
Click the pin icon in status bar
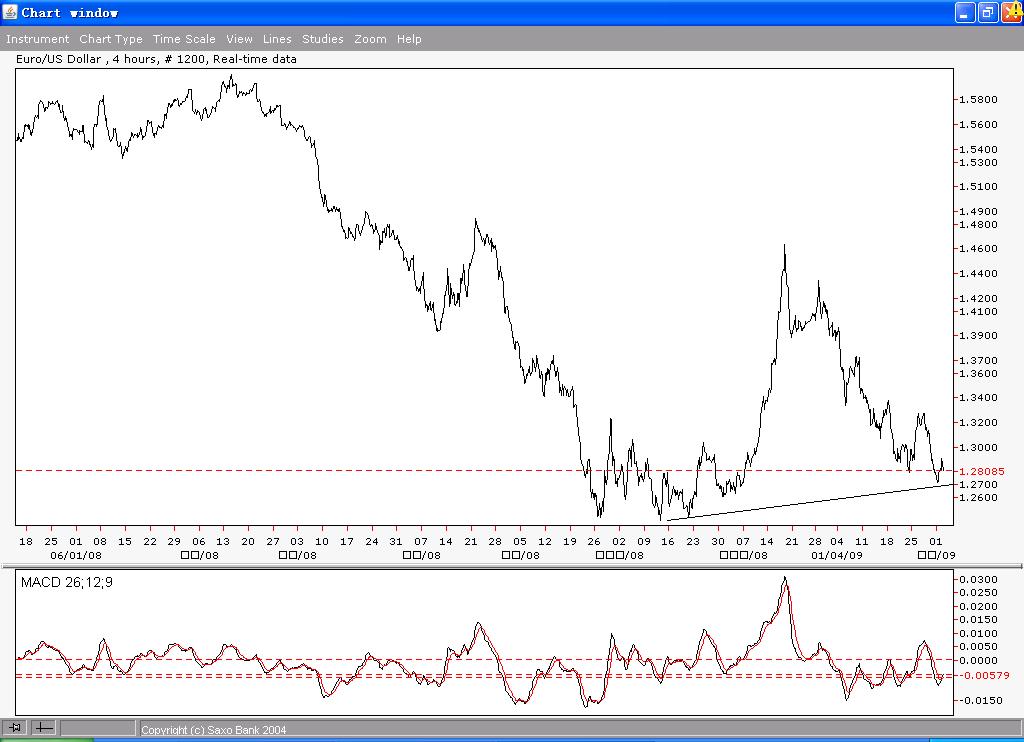point(15,727)
